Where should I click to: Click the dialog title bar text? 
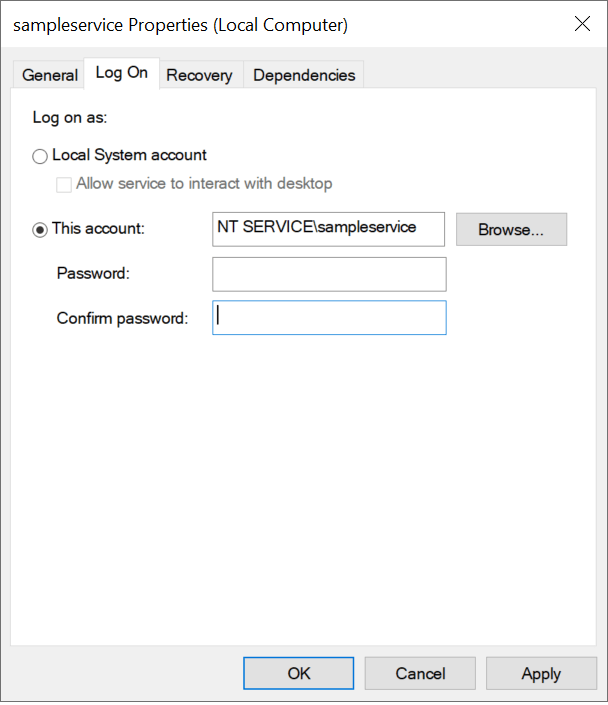point(180,25)
